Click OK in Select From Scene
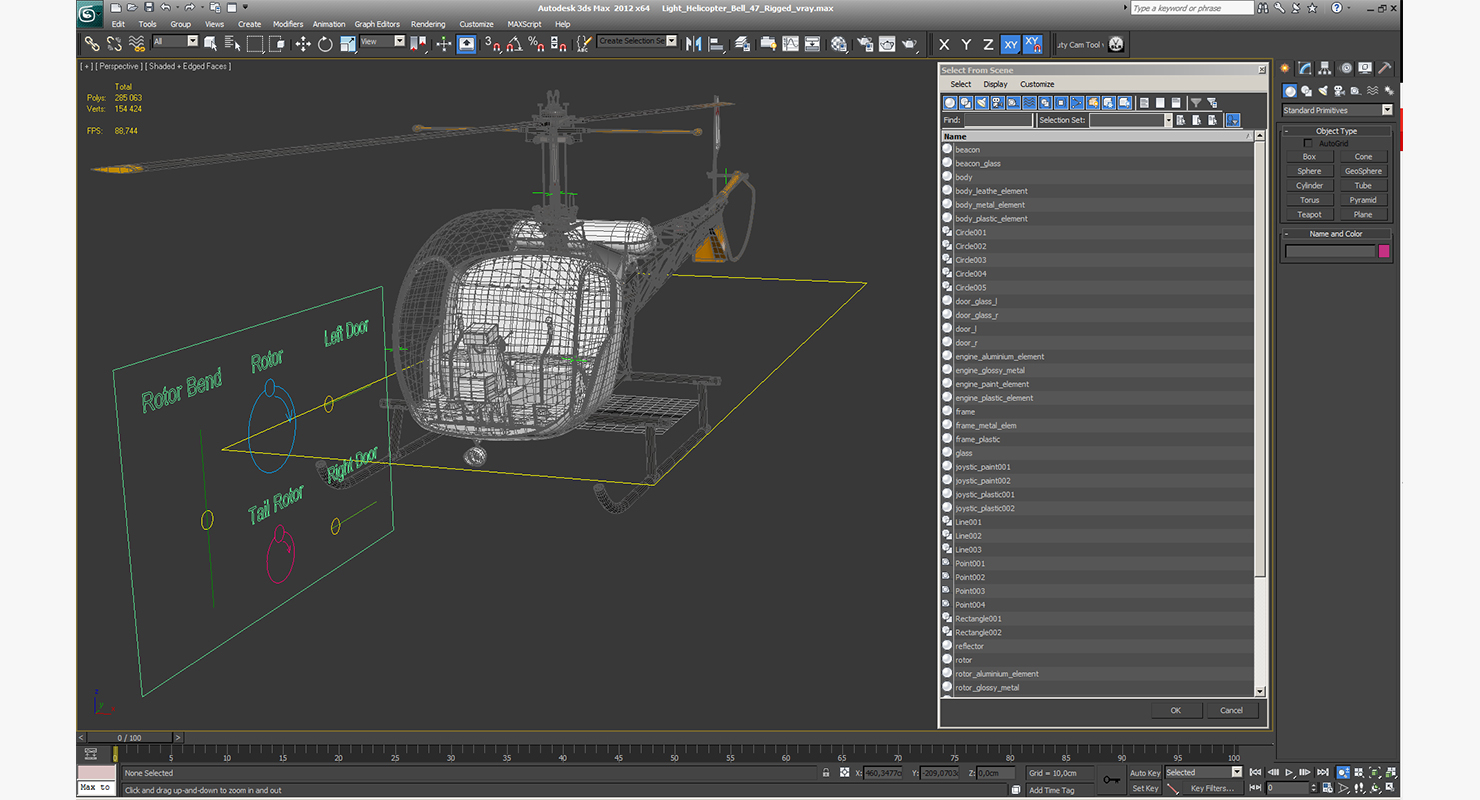Image resolution: width=1480 pixels, height=800 pixels. [x=1175, y=710]
